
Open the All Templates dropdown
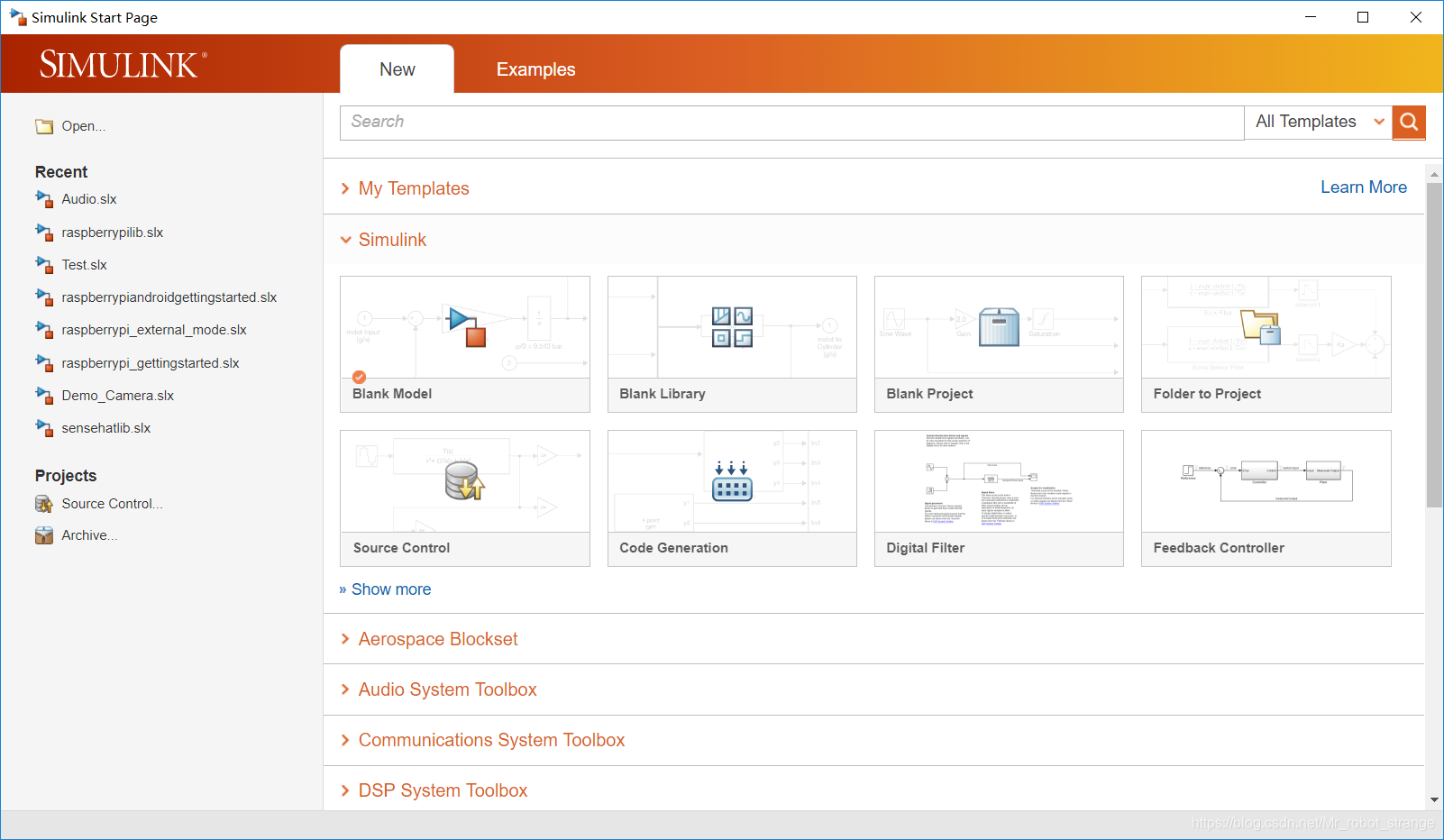point(1318,122)
